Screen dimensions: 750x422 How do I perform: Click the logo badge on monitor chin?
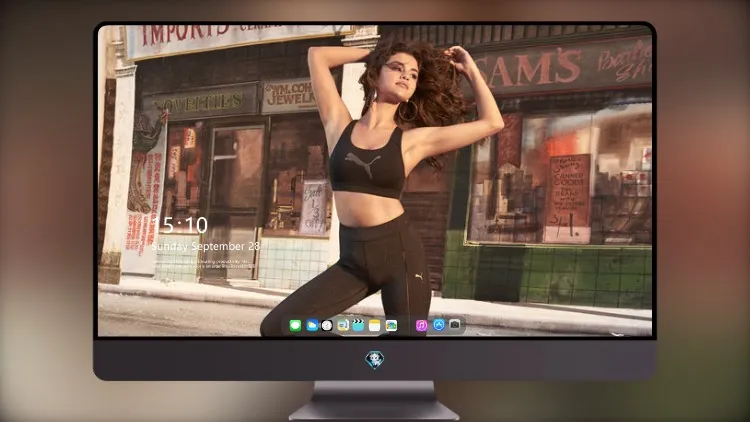tap(375, 360)
